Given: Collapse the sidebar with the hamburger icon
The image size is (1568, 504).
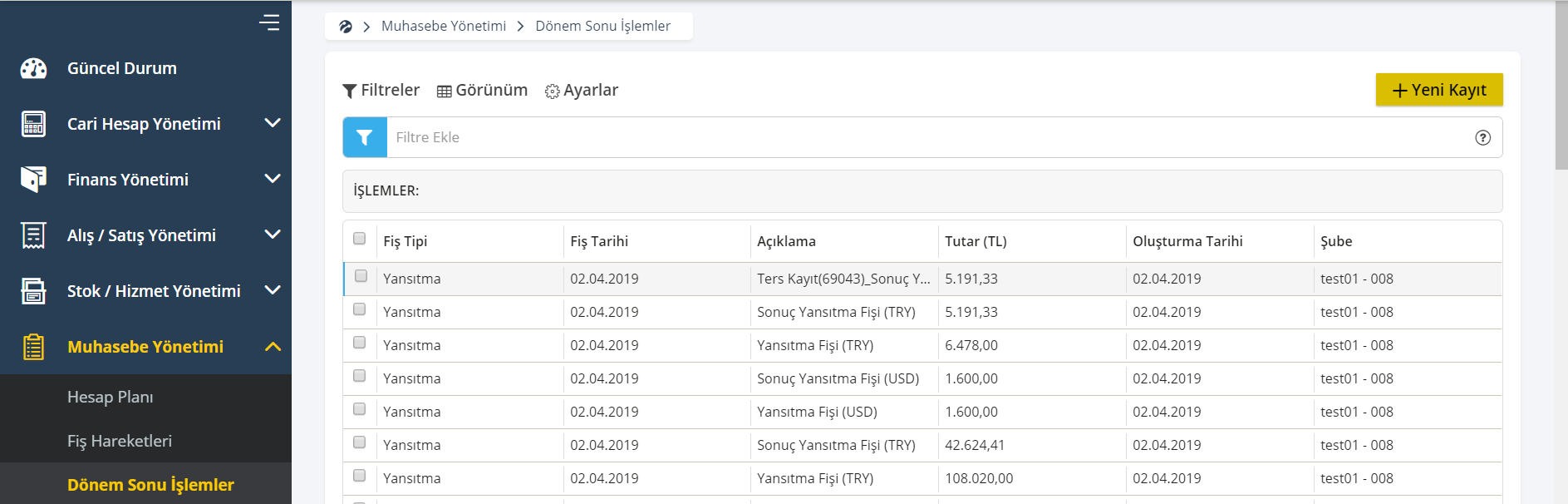Looking at the screenshot, I should click(x=269, y=22).
